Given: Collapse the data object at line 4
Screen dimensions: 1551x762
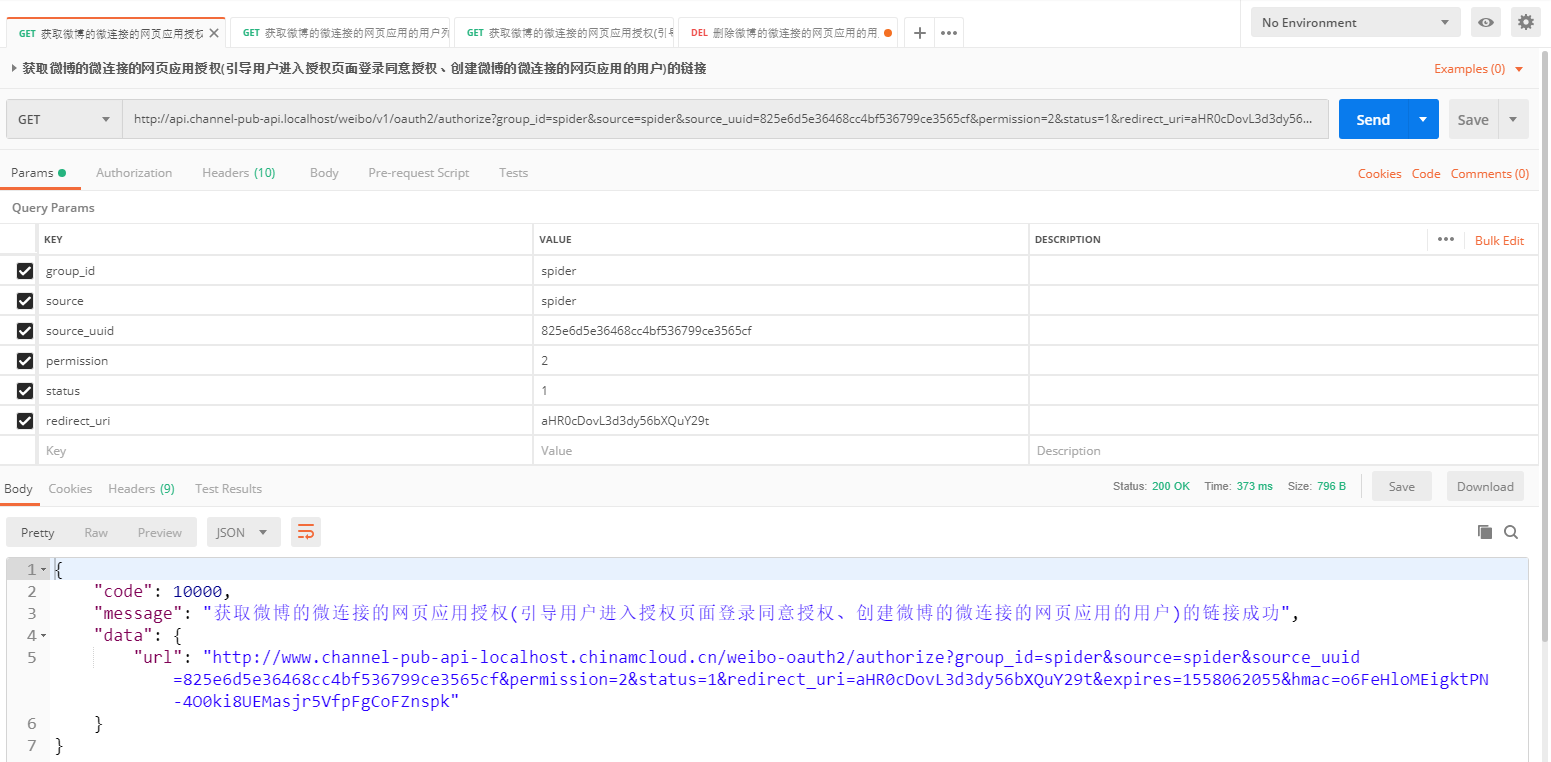Looking at the screenshot, I should click(43, 635).
